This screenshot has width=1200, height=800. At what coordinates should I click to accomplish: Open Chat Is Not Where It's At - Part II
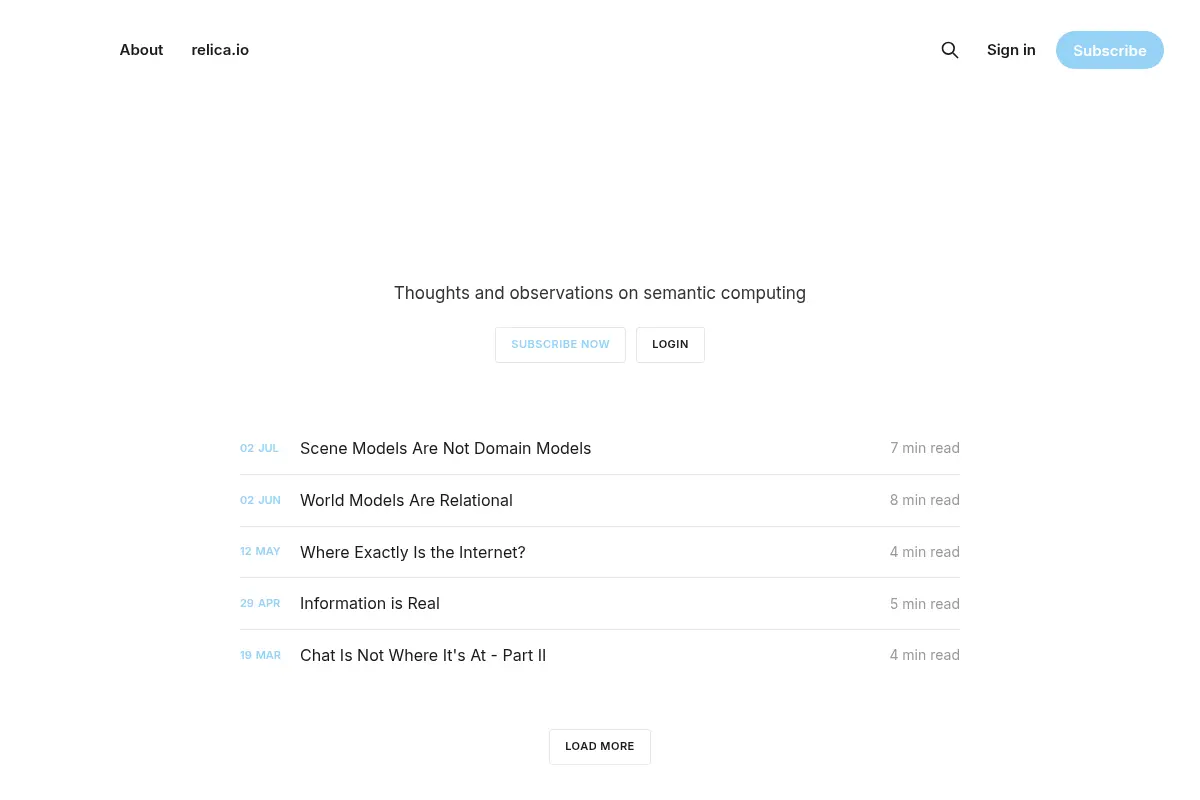coord(423,655)
